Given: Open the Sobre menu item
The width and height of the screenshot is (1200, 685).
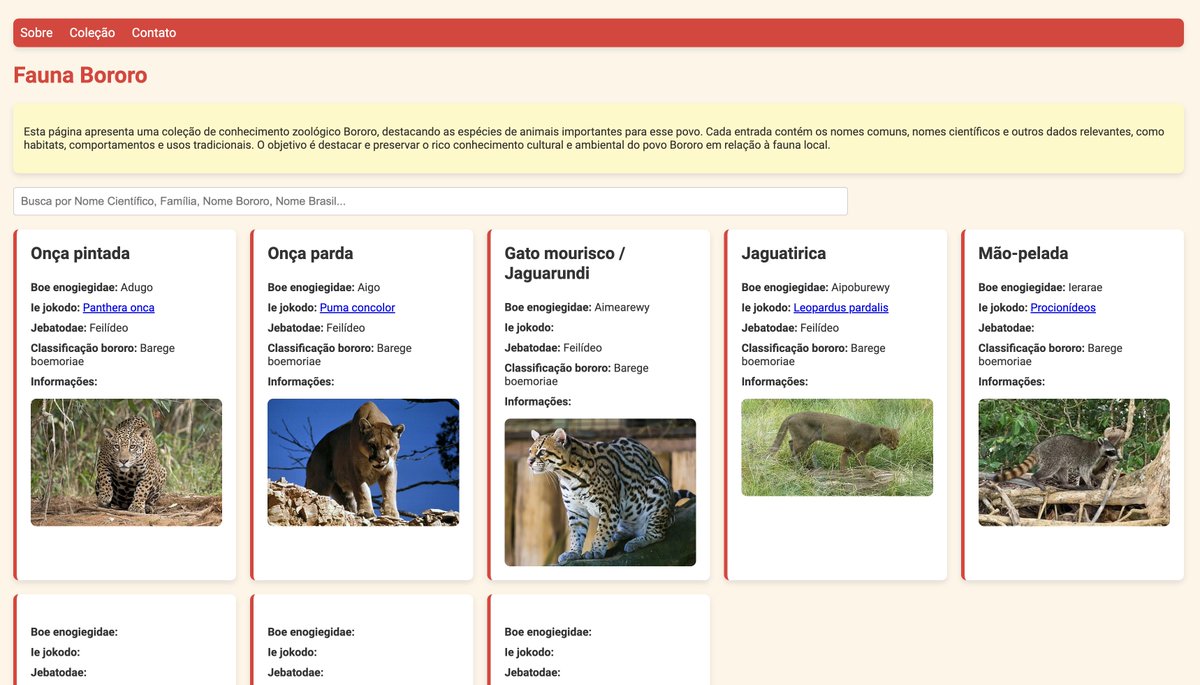Looking at the screenshot, I should coord(36,32).
